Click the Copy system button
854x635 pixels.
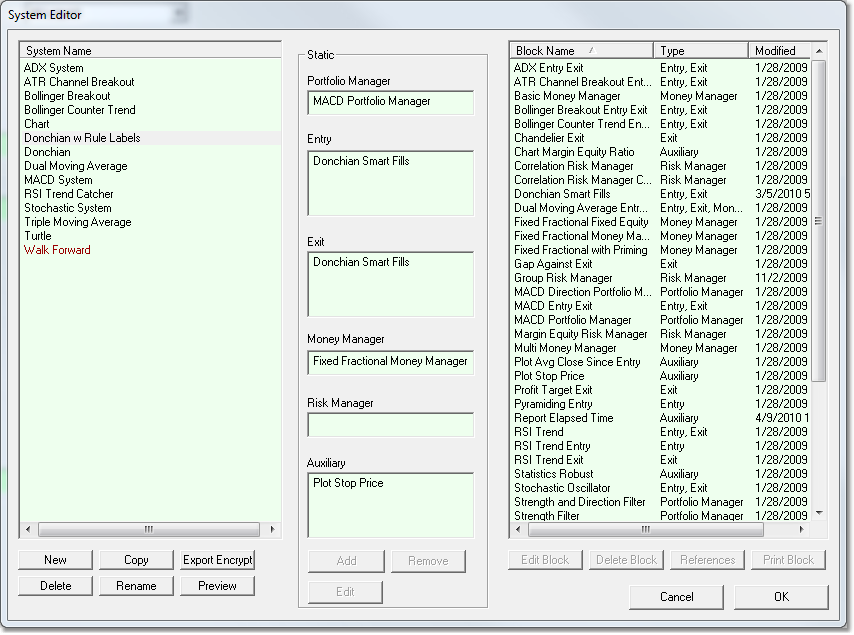tap(136, 560)
